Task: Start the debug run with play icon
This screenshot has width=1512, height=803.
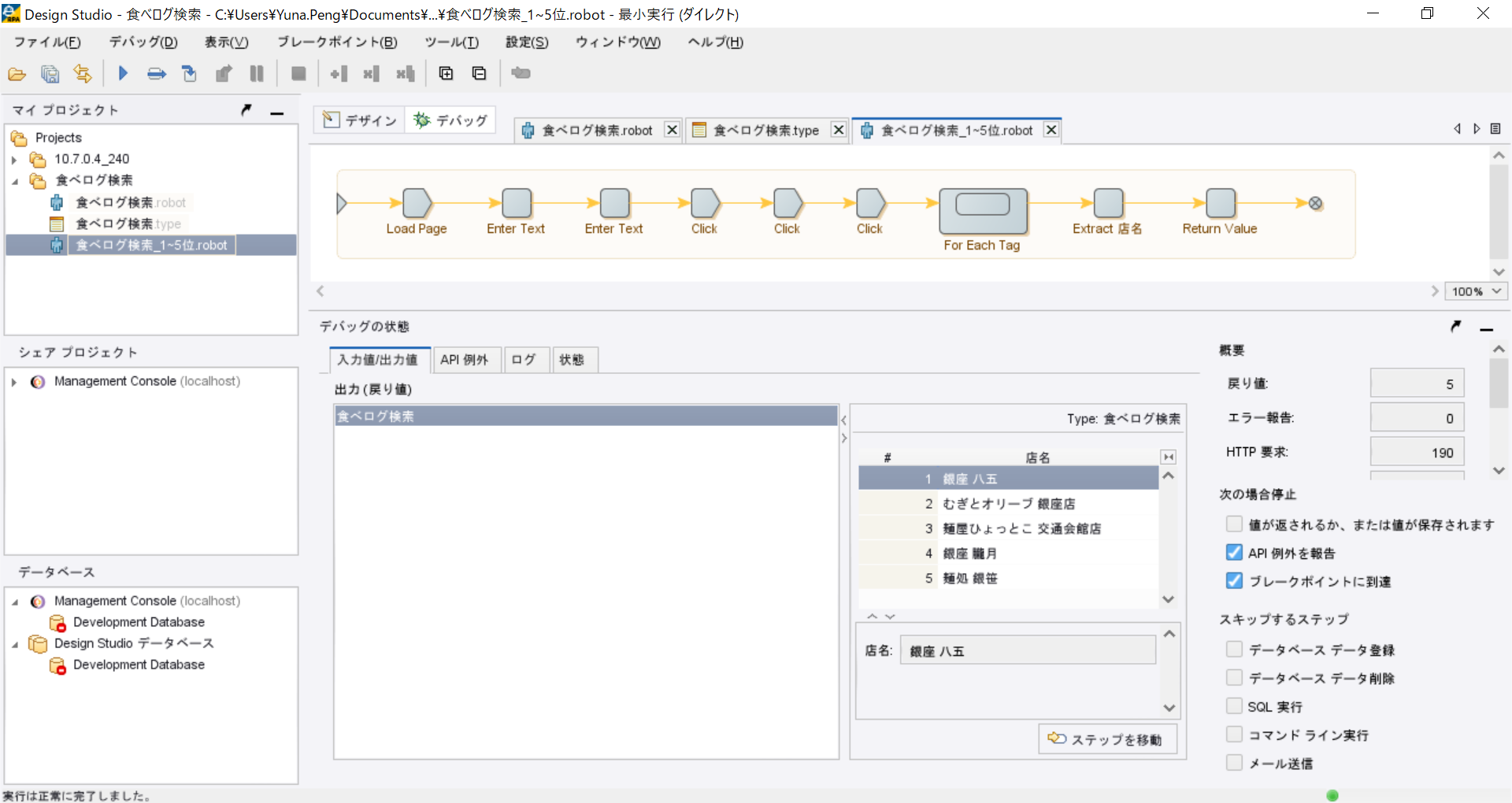Action: point(123,73)
